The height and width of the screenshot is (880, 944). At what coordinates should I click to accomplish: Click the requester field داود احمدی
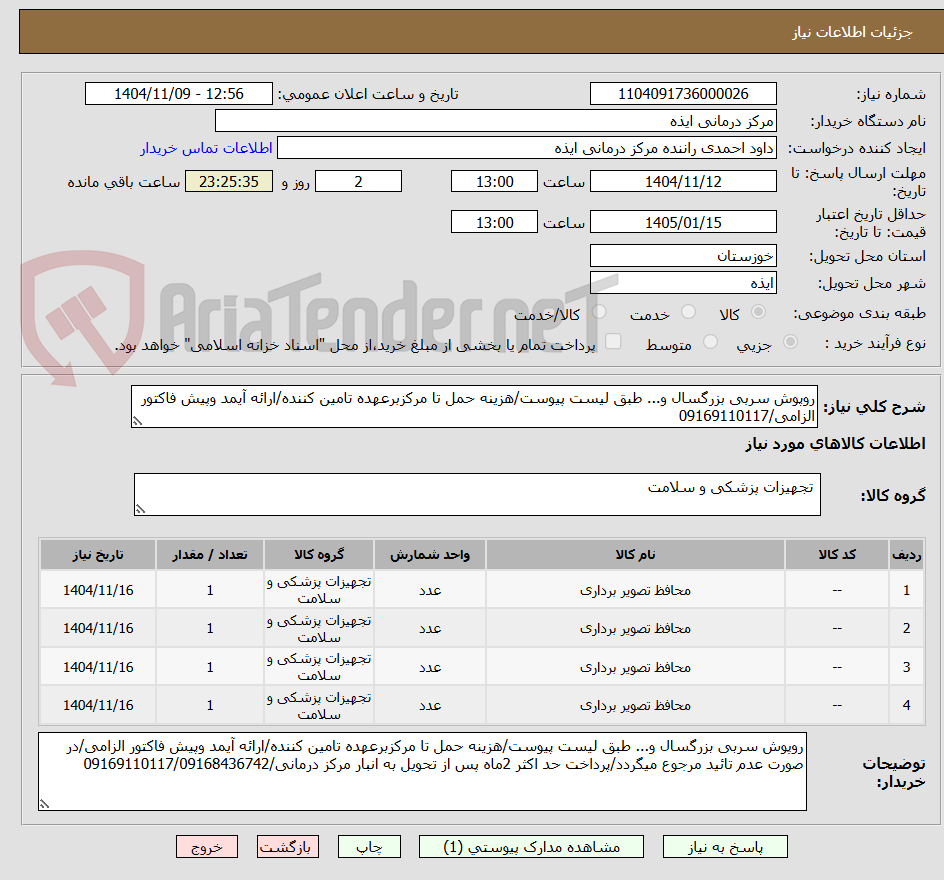pos(527,148)
